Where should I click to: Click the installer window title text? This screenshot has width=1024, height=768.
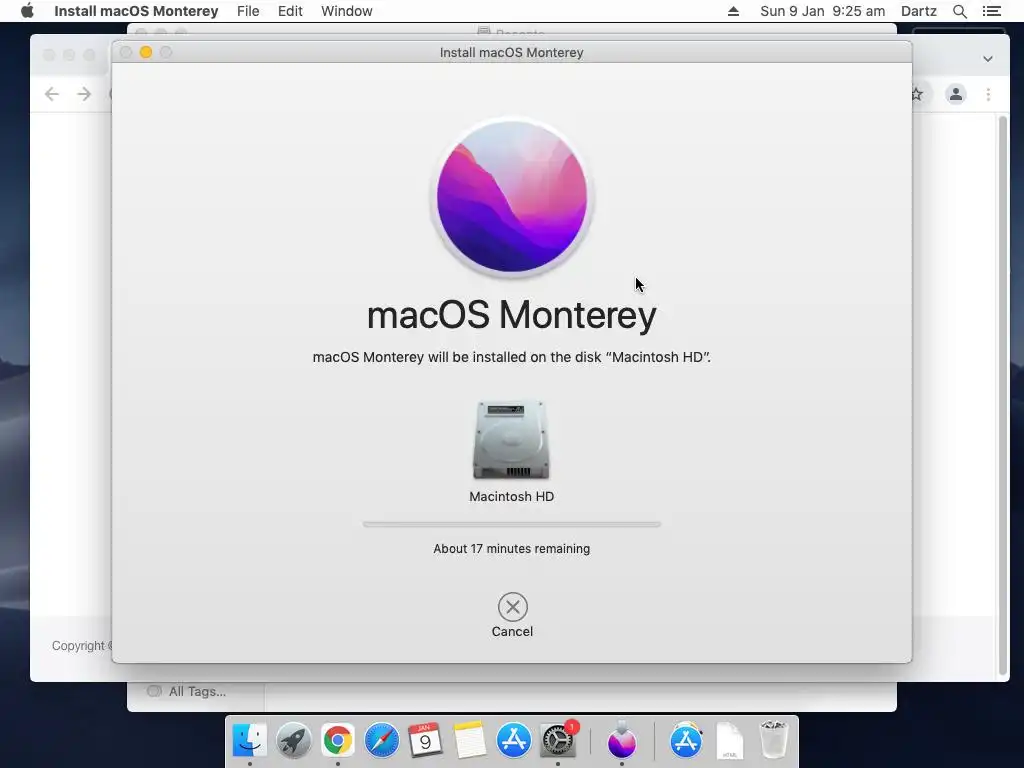point(511,52)
